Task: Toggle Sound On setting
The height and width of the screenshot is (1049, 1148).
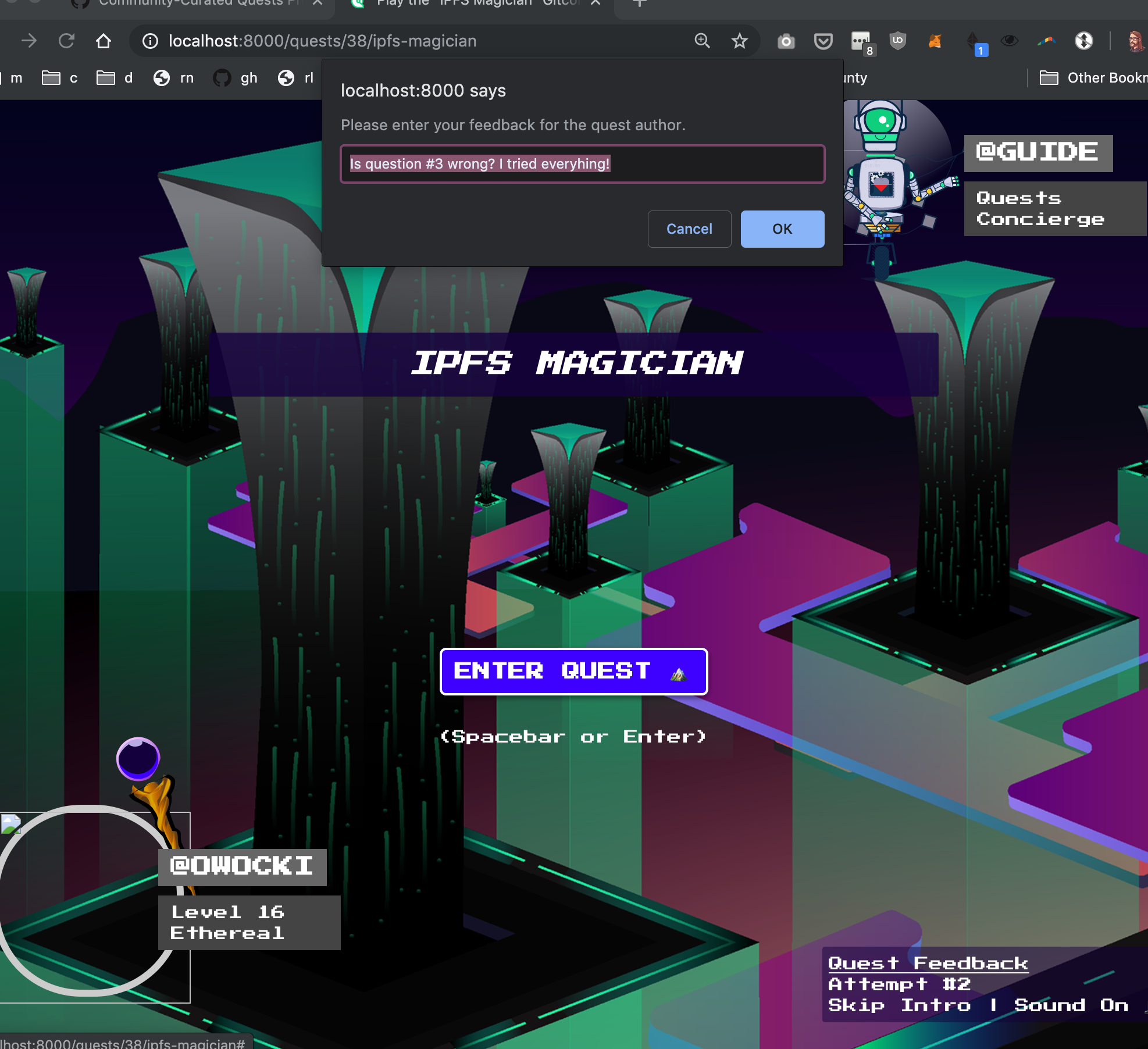Action: (1071, 1005)
